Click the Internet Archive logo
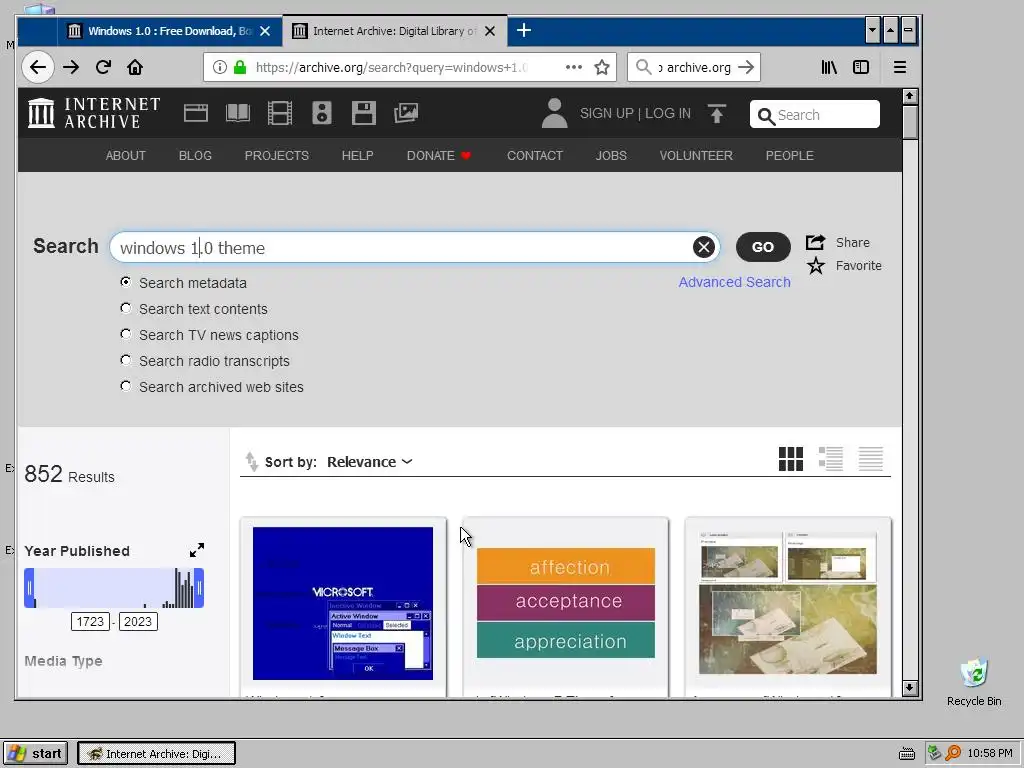 pos(93,113)
